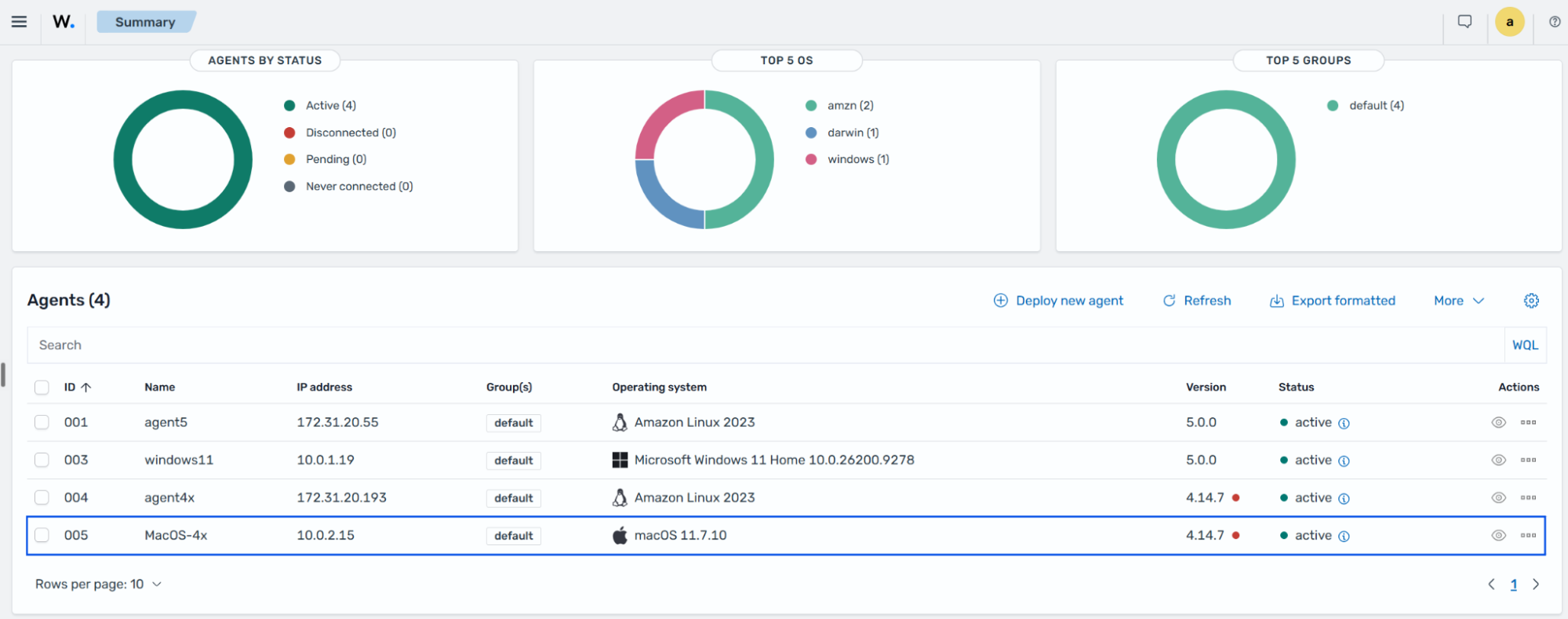The image size is (1568, 619).
Task: Open the feedback chat icon
Action: coord(1464,22)
